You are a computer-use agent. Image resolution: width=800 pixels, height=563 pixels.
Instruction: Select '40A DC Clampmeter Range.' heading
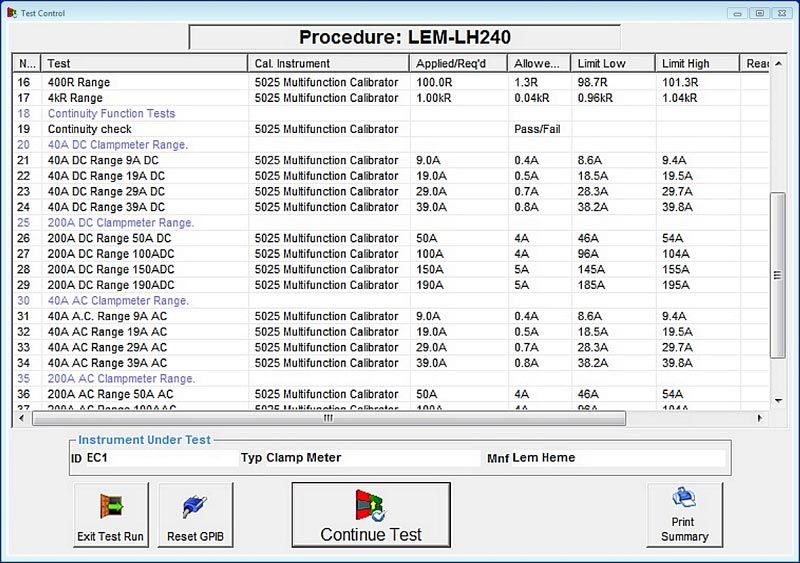click(391, 144)
